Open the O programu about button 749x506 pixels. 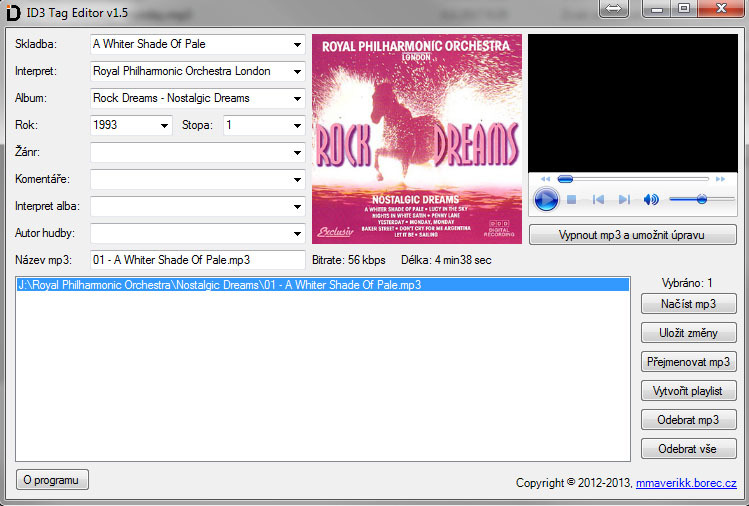pos(52,480)
